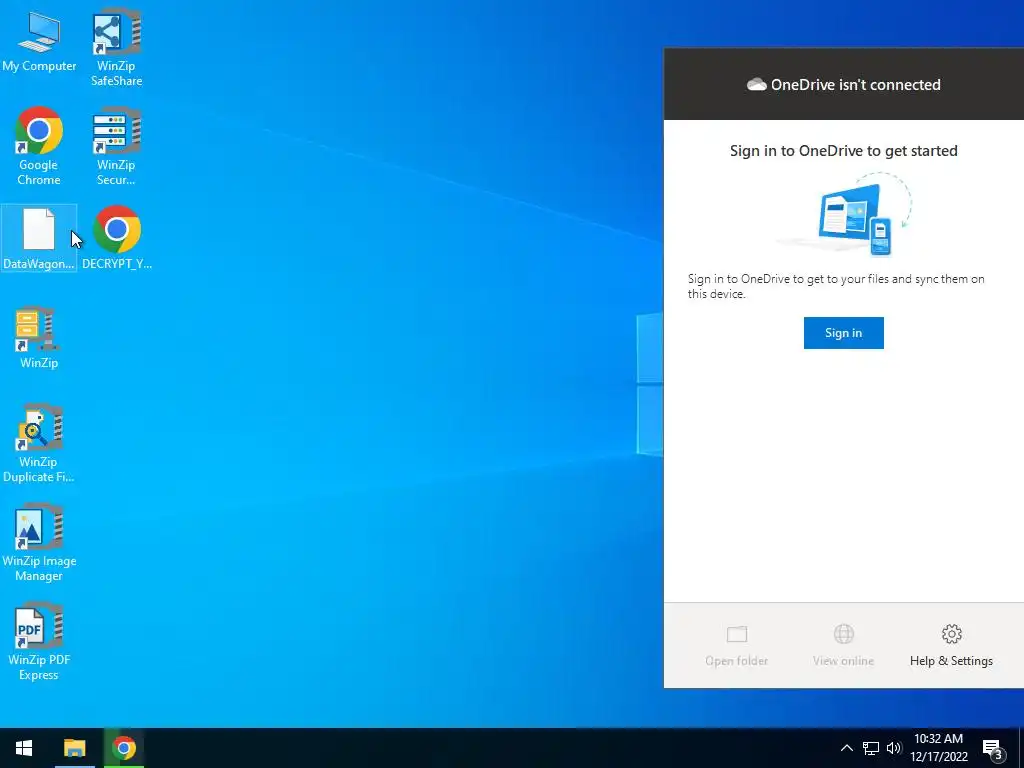The height and width of the screenshot is (768, 1024).
Task: Open the Windows Start menu
Action: tap(24, 748)
